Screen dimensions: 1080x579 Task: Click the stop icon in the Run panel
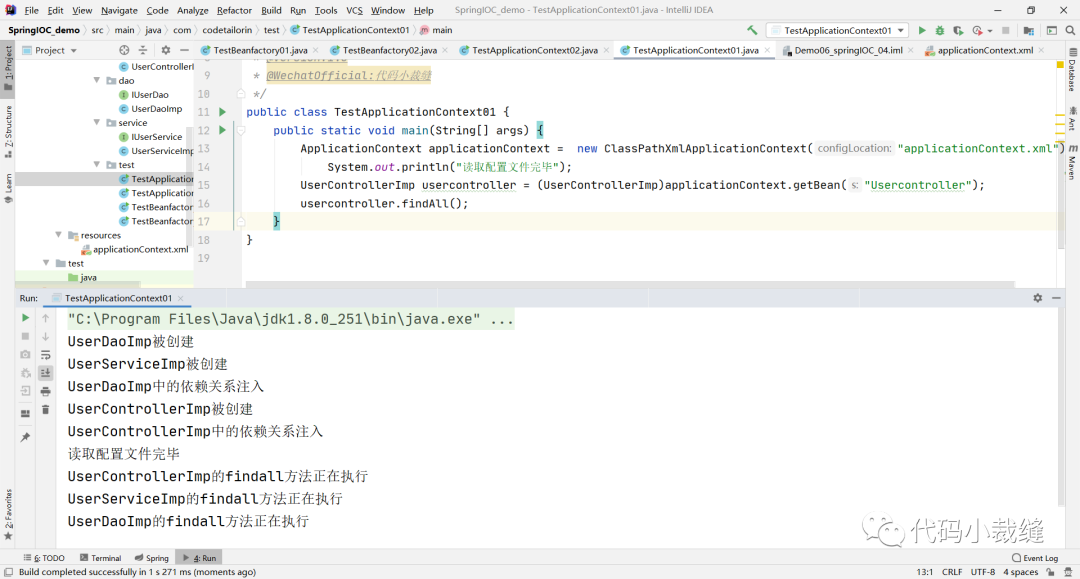point(25,336)
